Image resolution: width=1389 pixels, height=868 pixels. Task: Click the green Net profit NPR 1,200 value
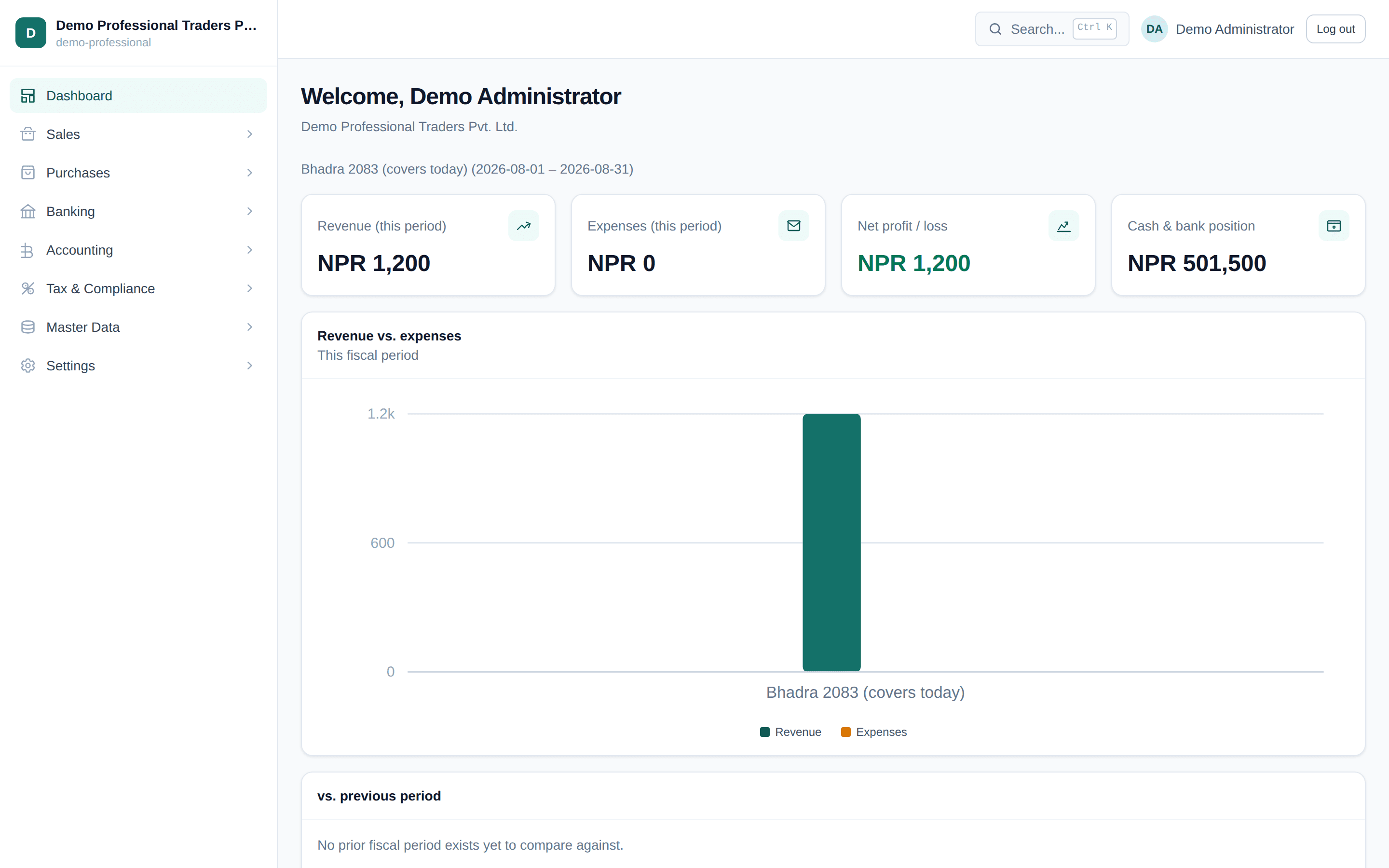914,263
